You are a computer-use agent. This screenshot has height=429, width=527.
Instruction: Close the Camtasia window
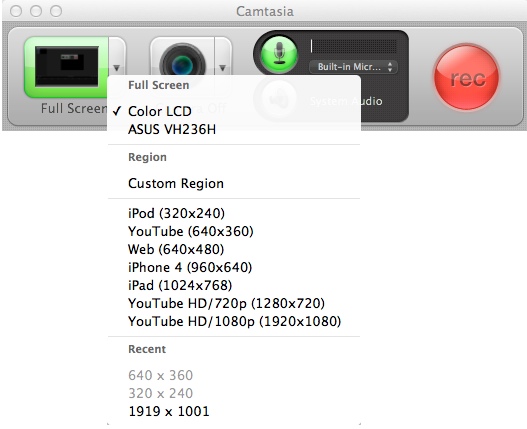tap(16, 11)
